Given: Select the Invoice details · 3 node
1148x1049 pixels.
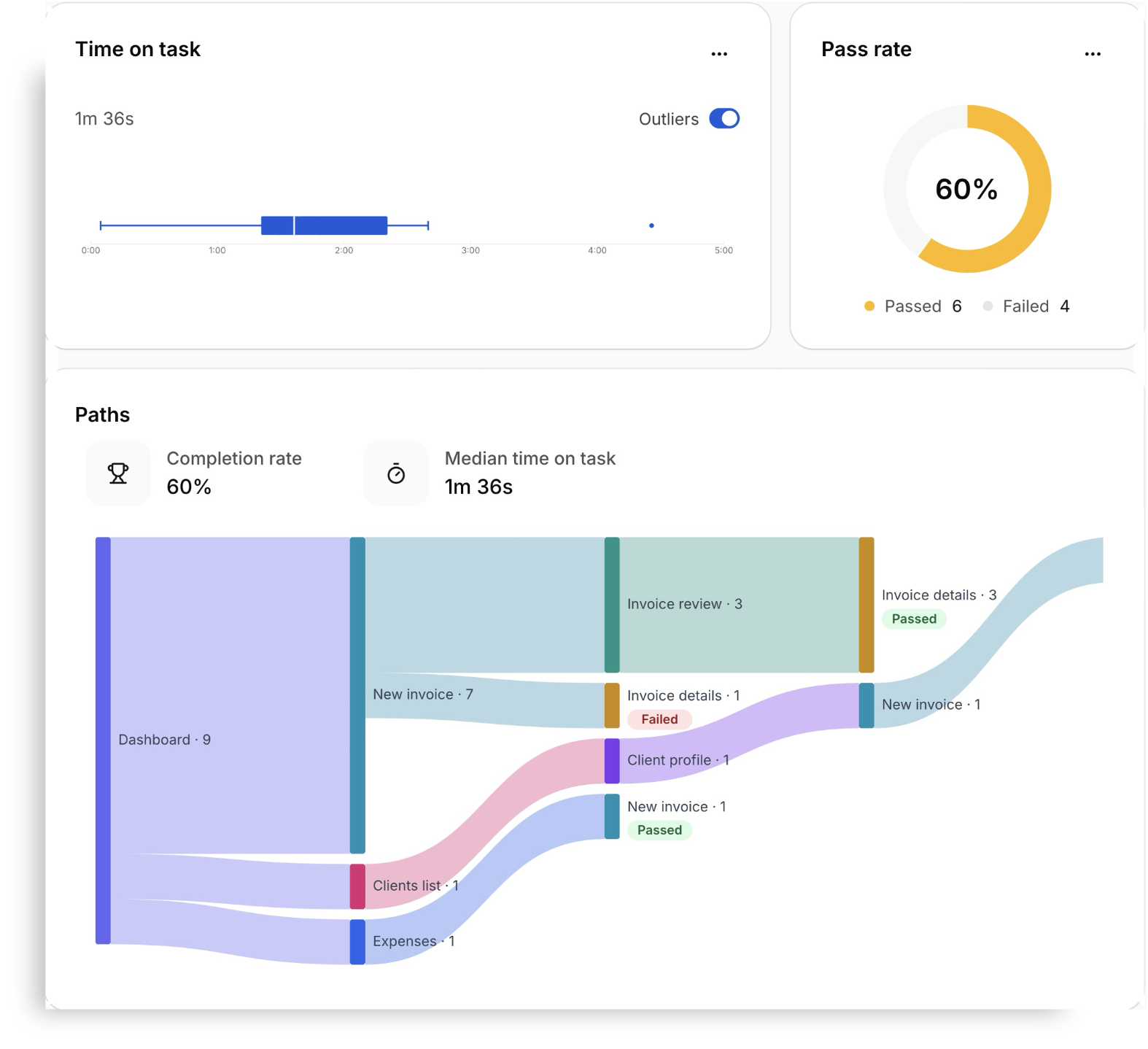Looking at the screenshot, I should coord(866,605).
